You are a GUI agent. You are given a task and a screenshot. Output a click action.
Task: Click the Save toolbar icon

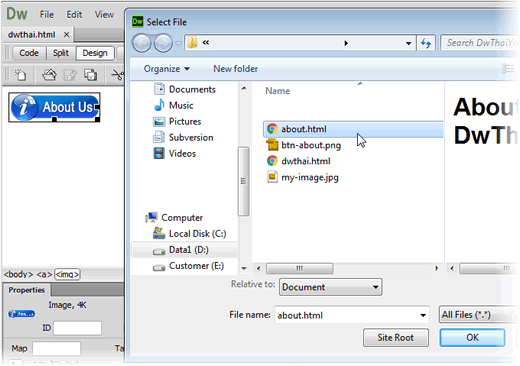coord(70,75)
